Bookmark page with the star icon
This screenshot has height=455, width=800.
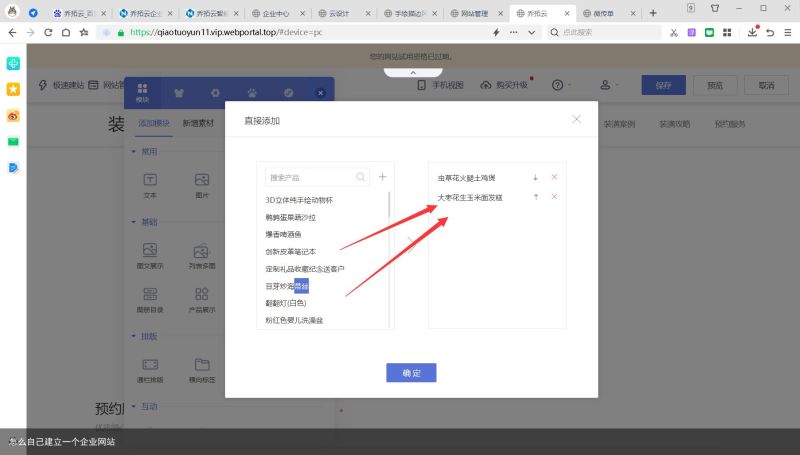[x=84, y=32]
